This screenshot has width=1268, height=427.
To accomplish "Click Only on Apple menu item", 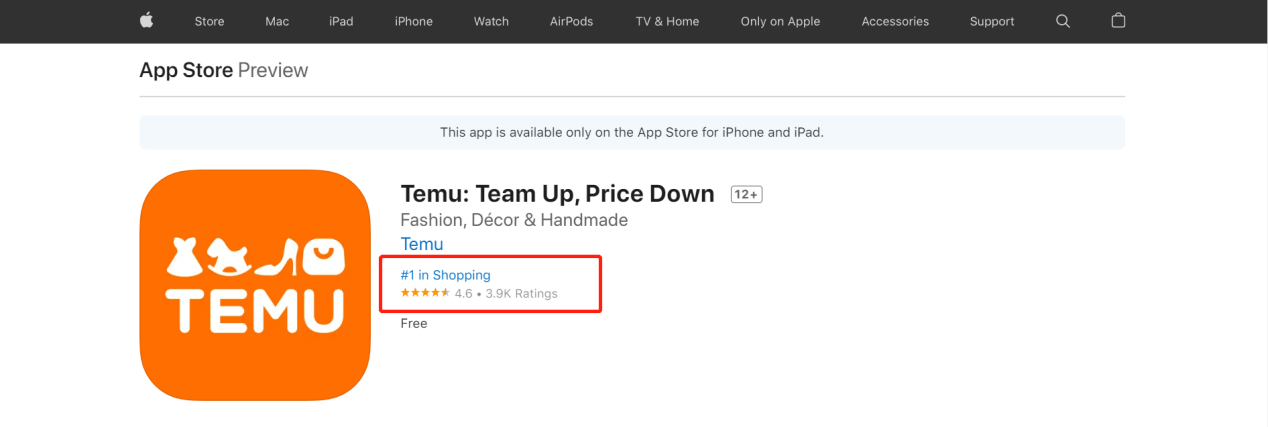I will [780, 21].
